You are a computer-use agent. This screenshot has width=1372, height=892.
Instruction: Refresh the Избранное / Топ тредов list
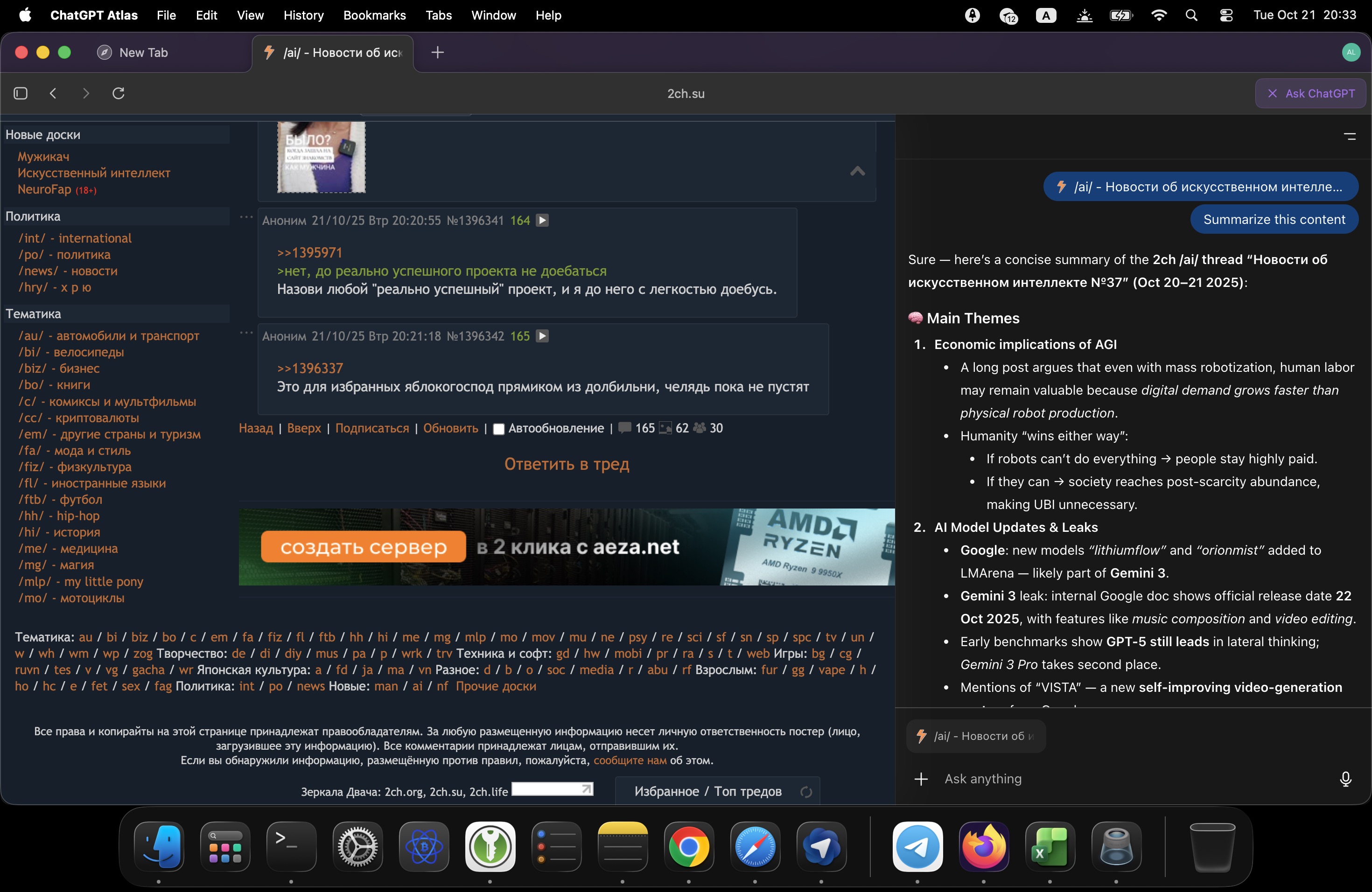[805, 792]
